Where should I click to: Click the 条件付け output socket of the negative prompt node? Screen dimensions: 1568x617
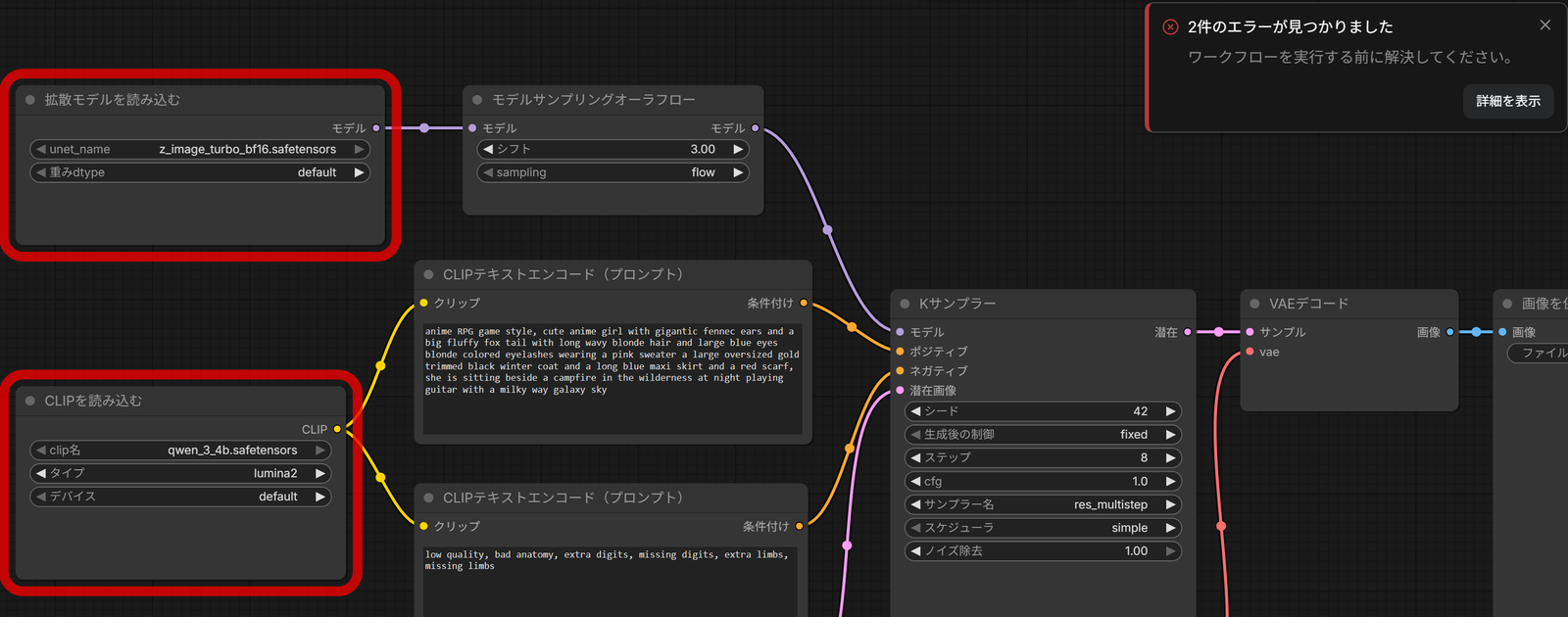[800, 526]
